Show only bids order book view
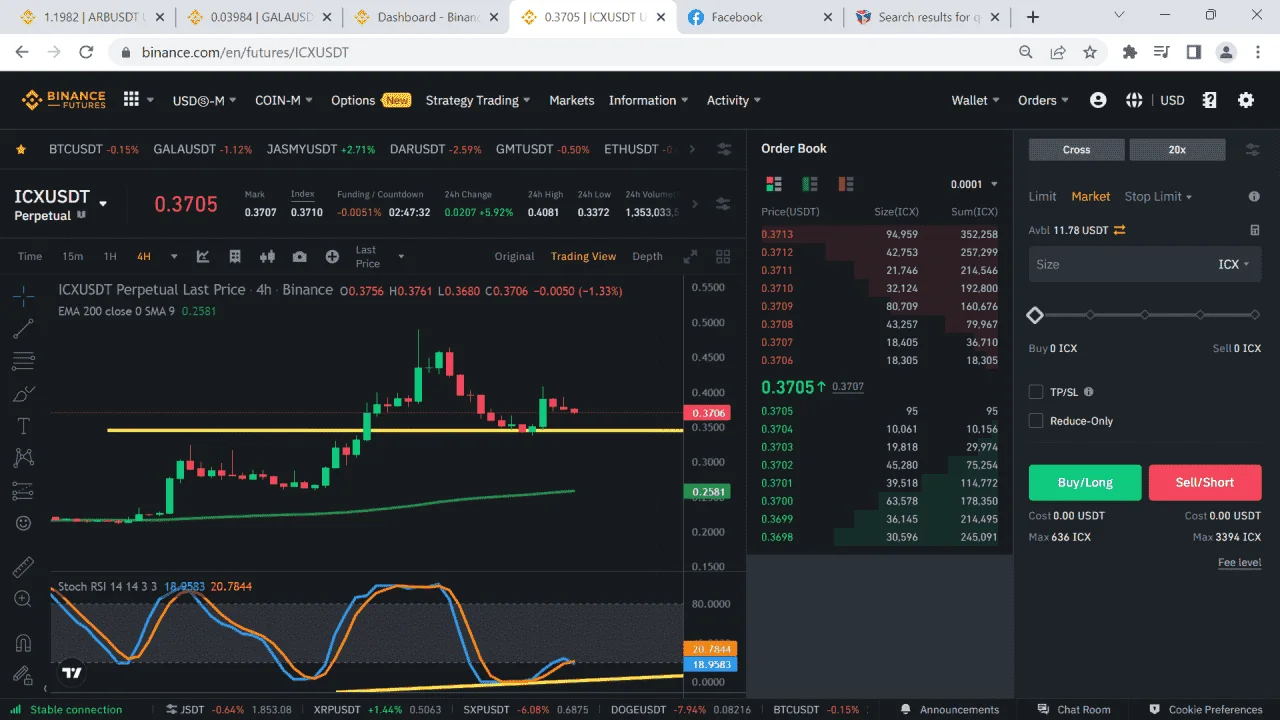1280x720 pixels. tap(809, 184)
